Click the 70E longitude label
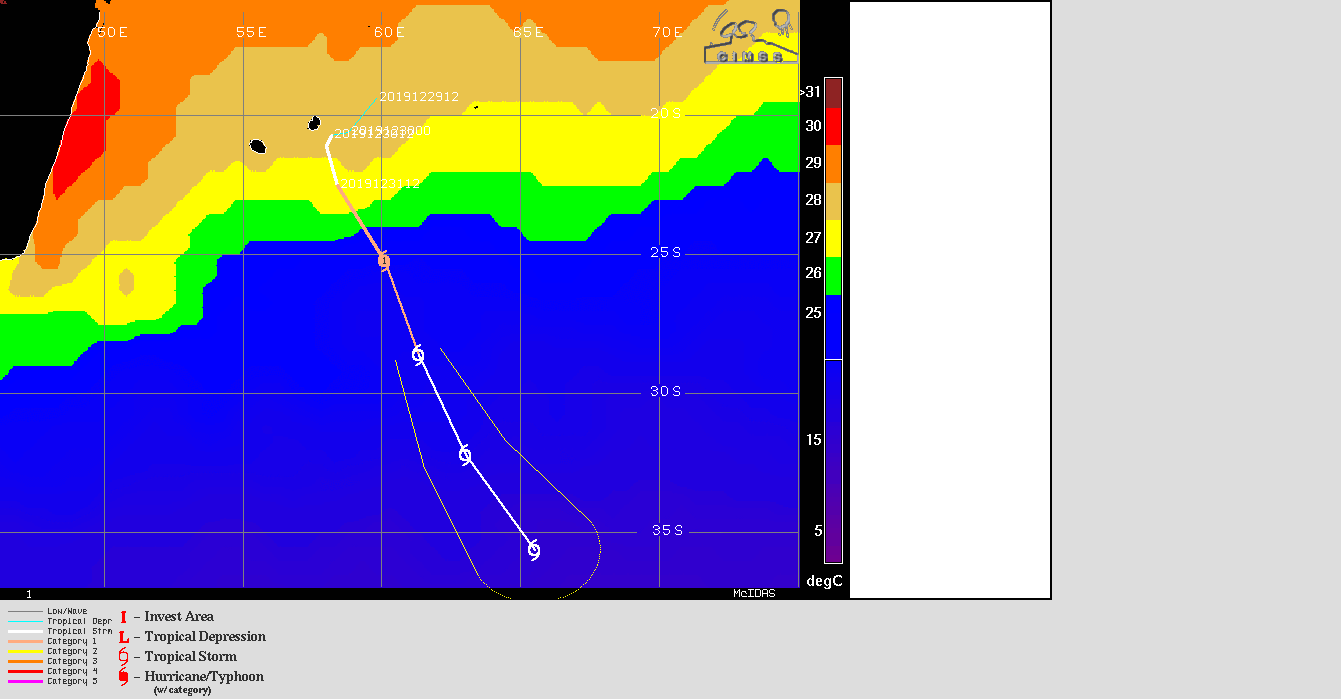This screenshot has height=699, width=1341. pyautogui.click(x=667, y=32)
